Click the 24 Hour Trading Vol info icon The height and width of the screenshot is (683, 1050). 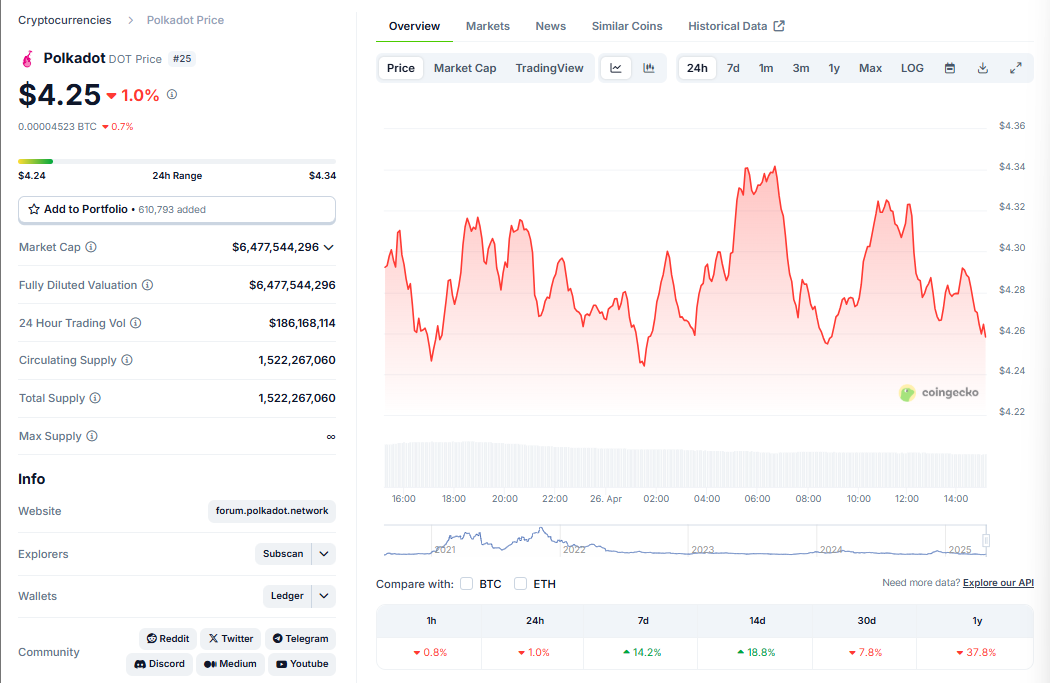pos(135,323)
